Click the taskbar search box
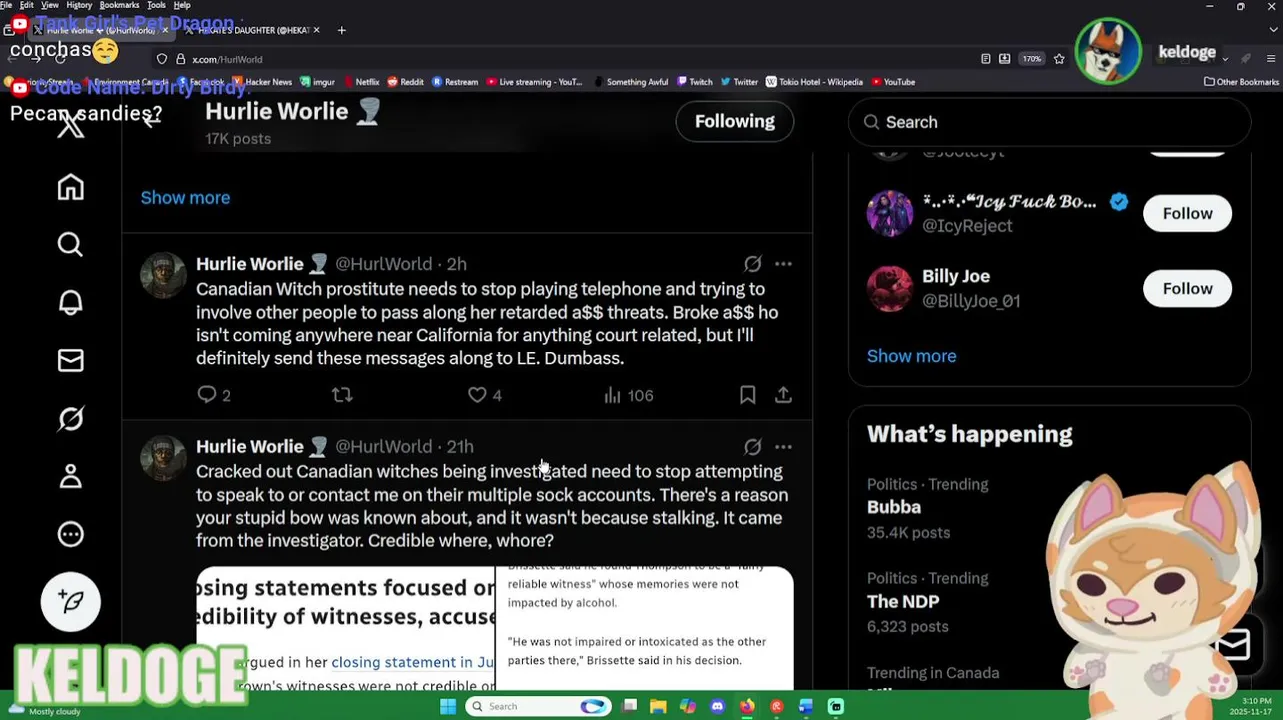Screen dimensions: 1283x720 point(540,706)
